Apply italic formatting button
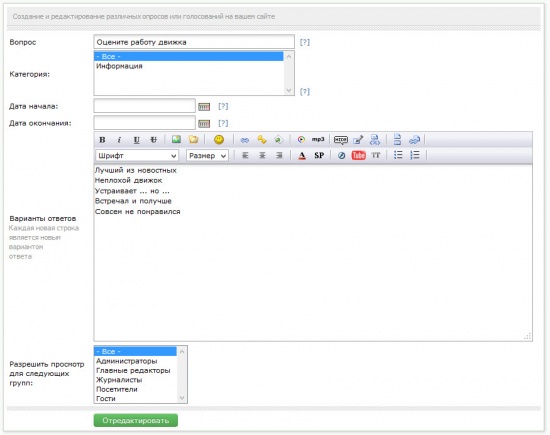Viewport: 550px width, 435px height. tap(119, 140)
